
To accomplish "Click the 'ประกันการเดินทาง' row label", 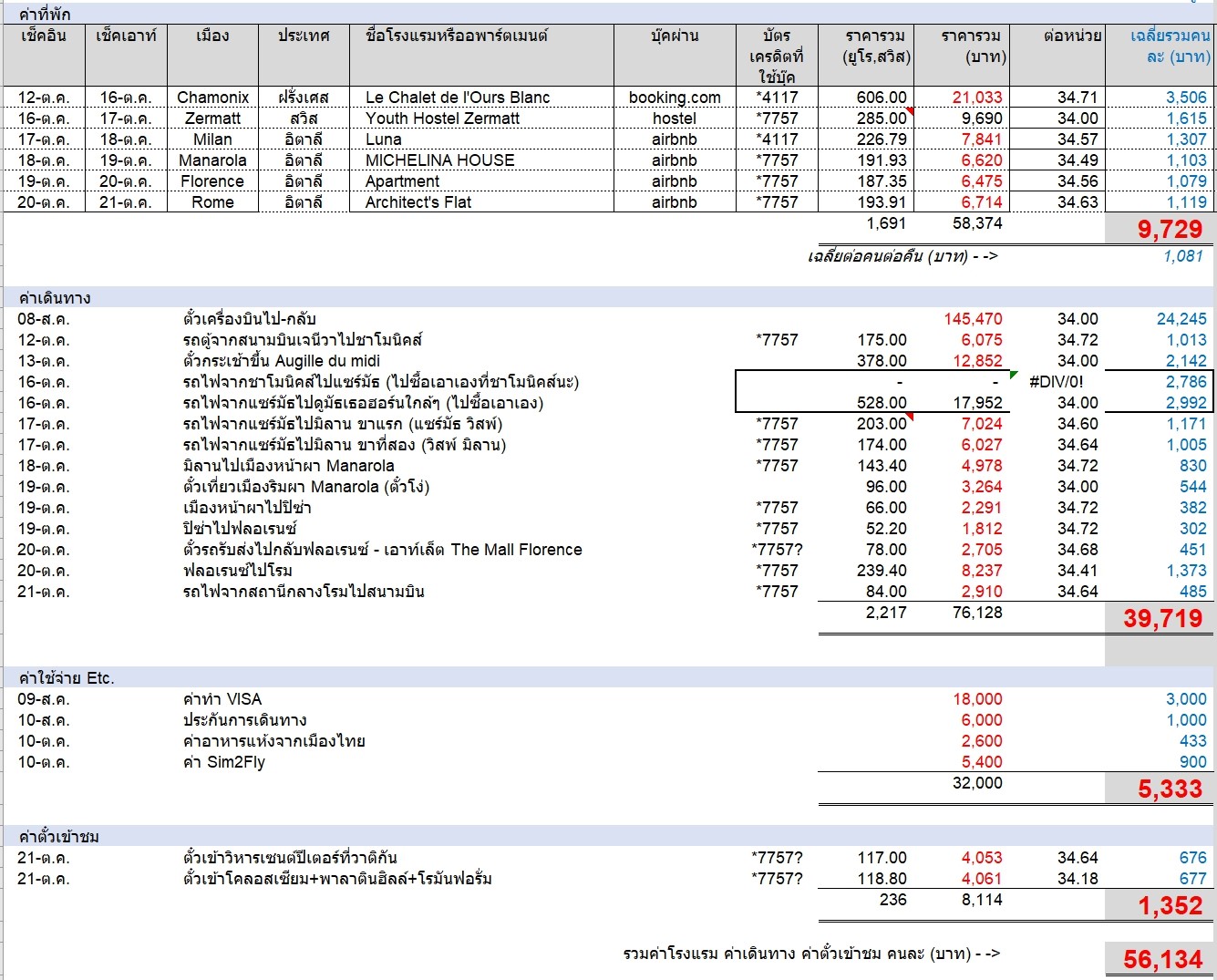I will coord(245,720).
